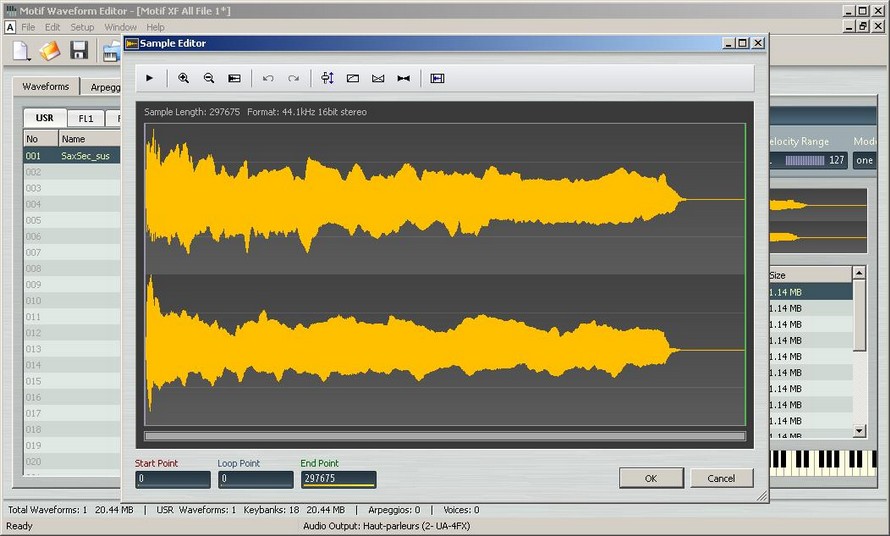This screenshot has height=536, width=890.
Task: Click the normalize sliders icon
Action: (x=327, y=78)
